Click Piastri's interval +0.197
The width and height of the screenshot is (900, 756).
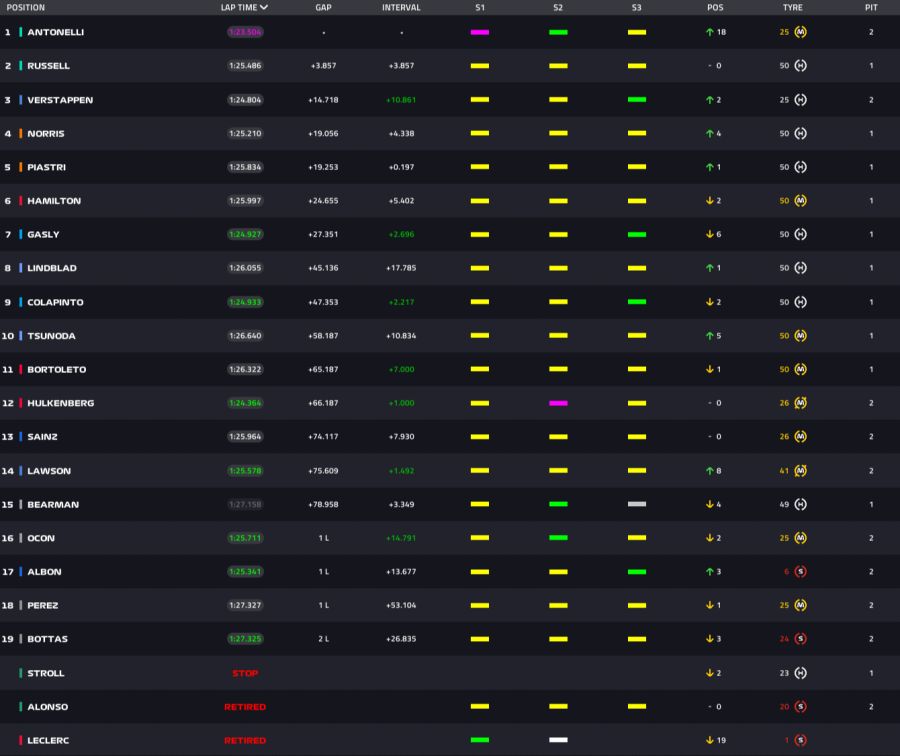pyautogui.click(x=401, y=167)
